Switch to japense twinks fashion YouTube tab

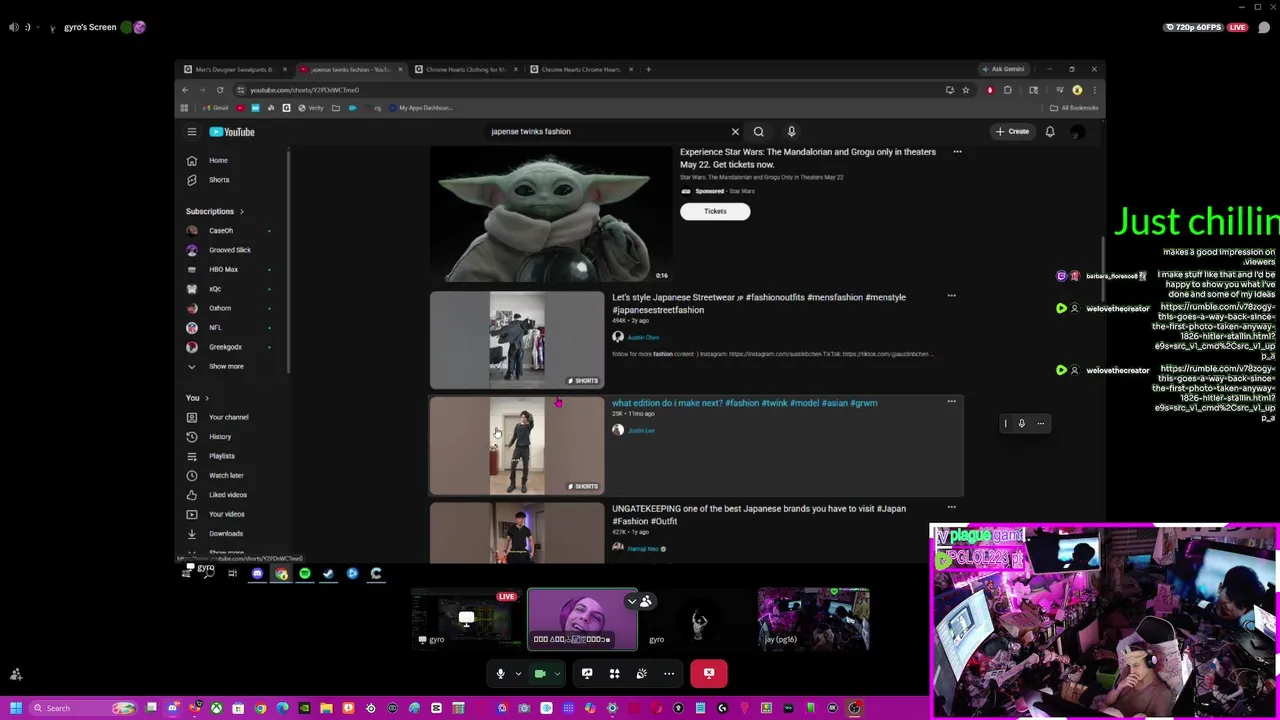coord(350,70)
